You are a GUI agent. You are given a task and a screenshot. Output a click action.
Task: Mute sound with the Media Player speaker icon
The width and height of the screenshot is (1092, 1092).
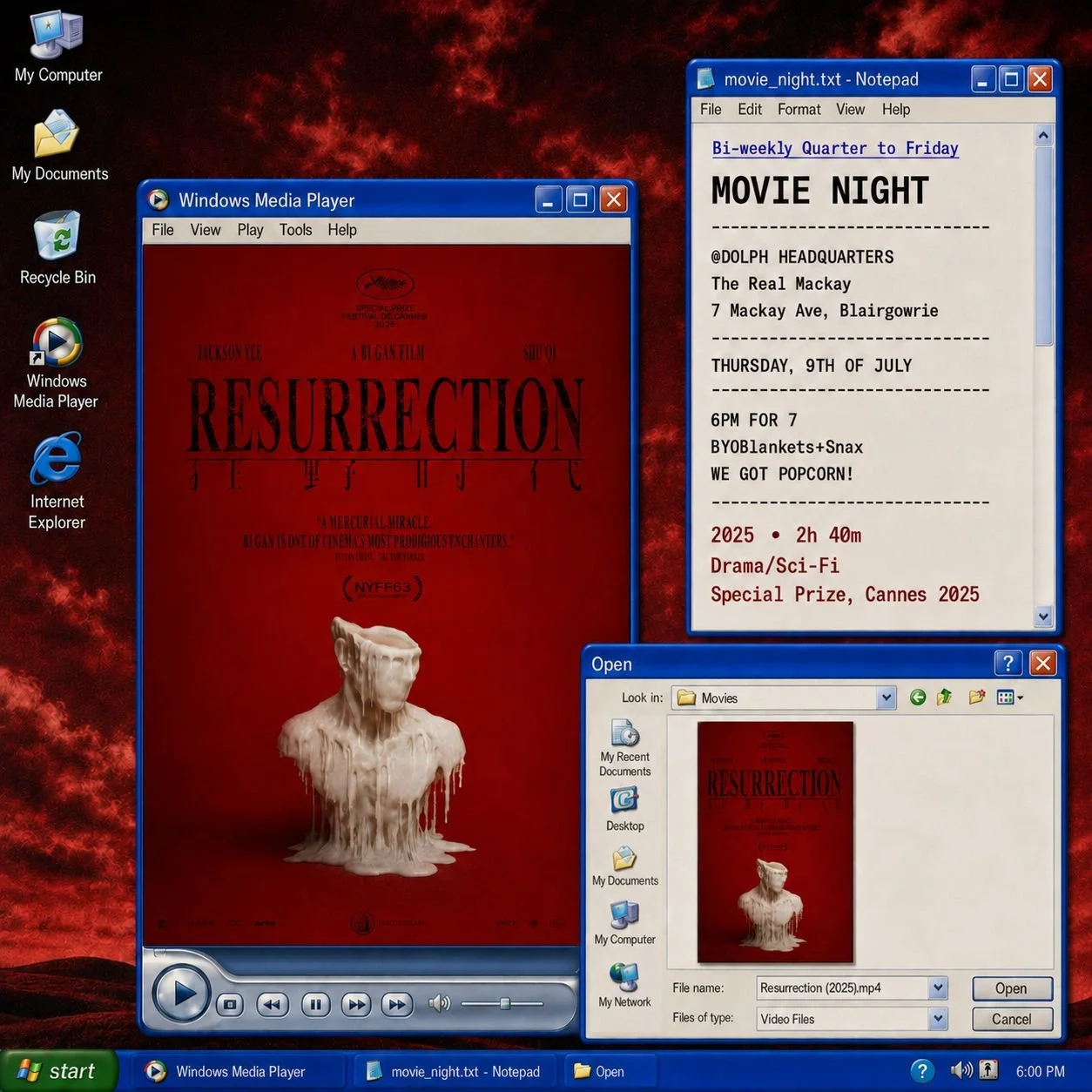(439, 1004)
